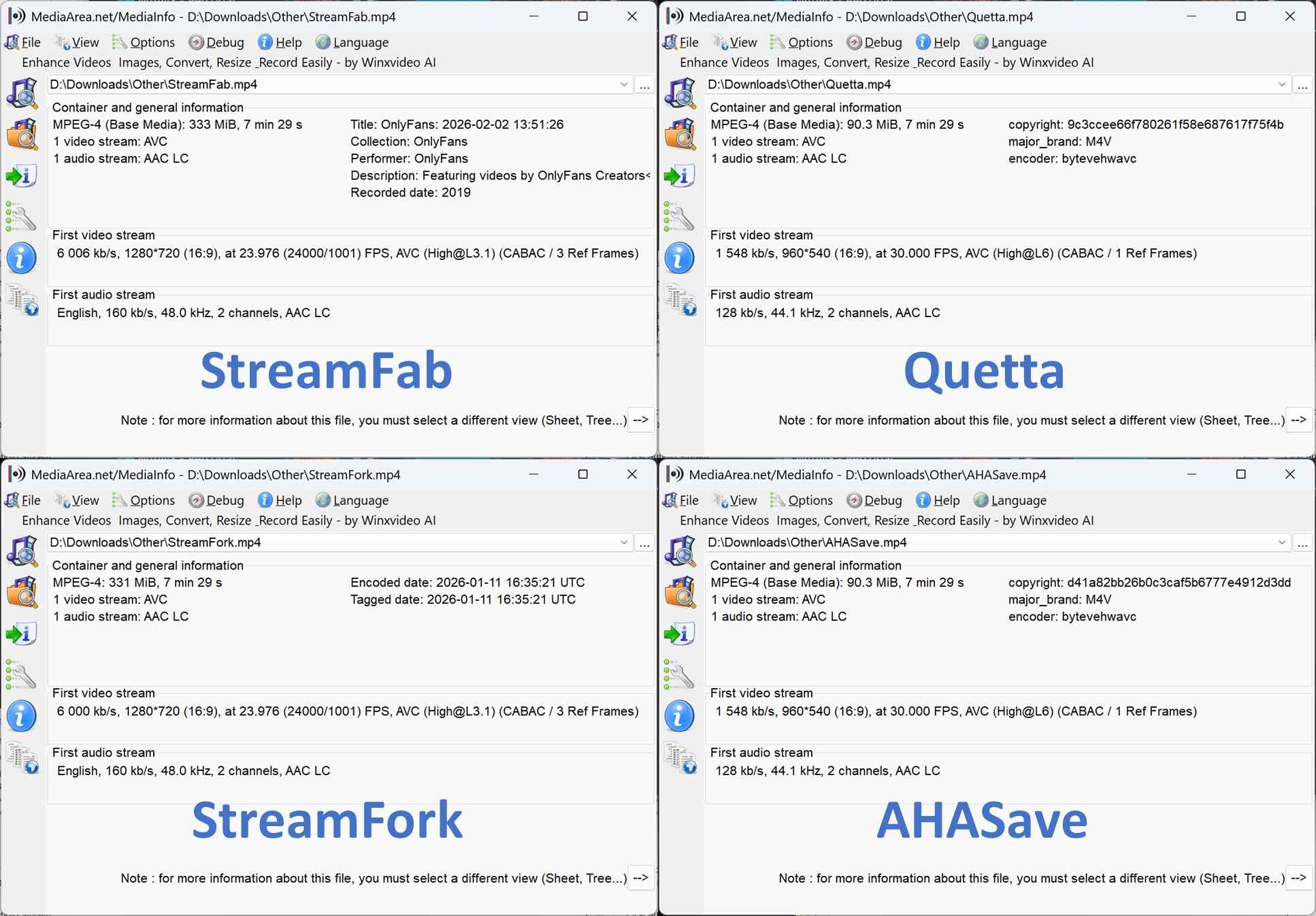This screenshot has height=916, width=1316.
Task: Export file info via green arrow icon in StreamFab window
Action: pyautogui.click(x=22, y=176)
